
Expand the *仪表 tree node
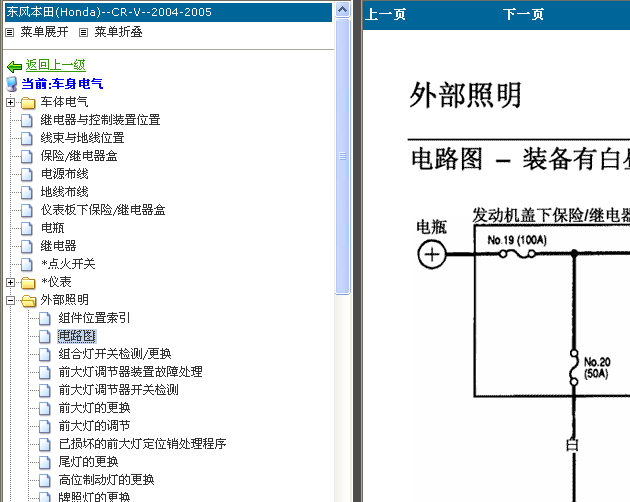pyautogui.click(x=10, y=283)
